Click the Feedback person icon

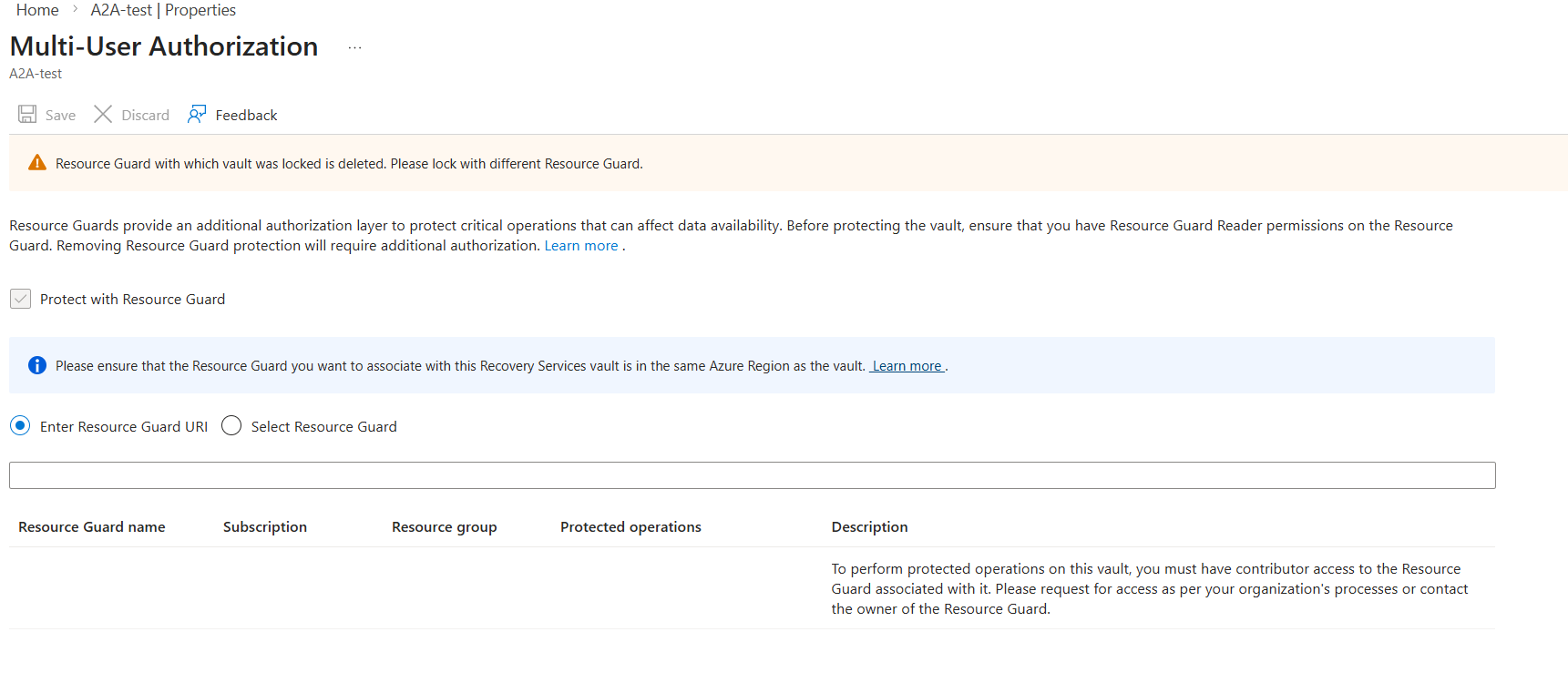pyautogui.click(x=197, y=115)
